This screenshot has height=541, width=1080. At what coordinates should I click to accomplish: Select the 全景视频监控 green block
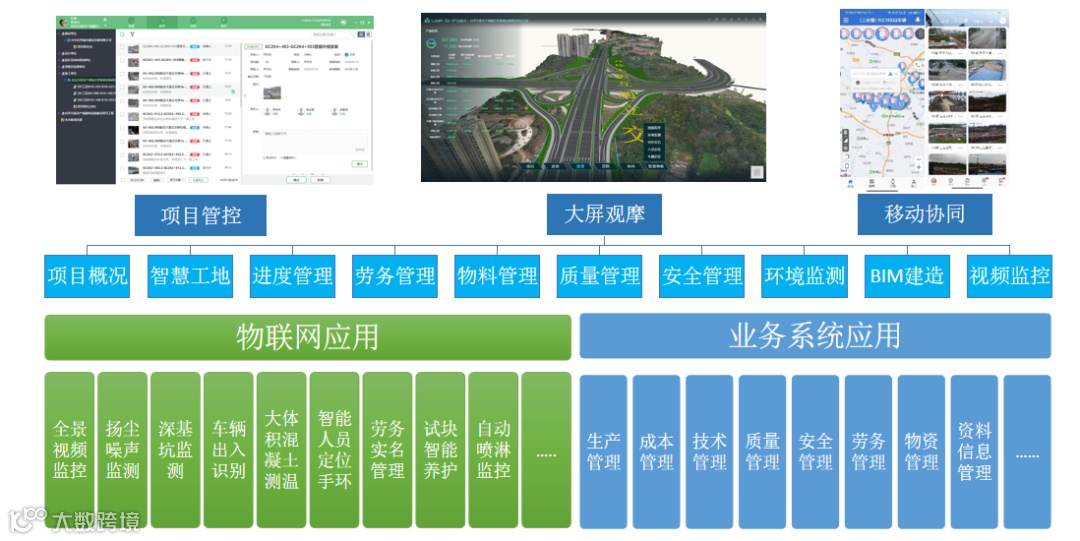click(70, 450)
